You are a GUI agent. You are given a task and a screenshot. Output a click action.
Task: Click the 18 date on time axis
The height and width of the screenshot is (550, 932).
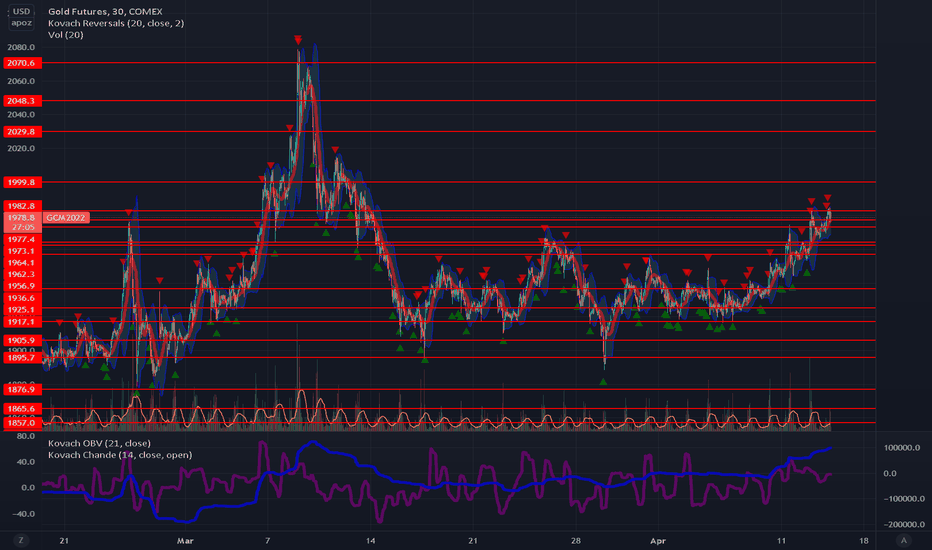pos(864,540)
